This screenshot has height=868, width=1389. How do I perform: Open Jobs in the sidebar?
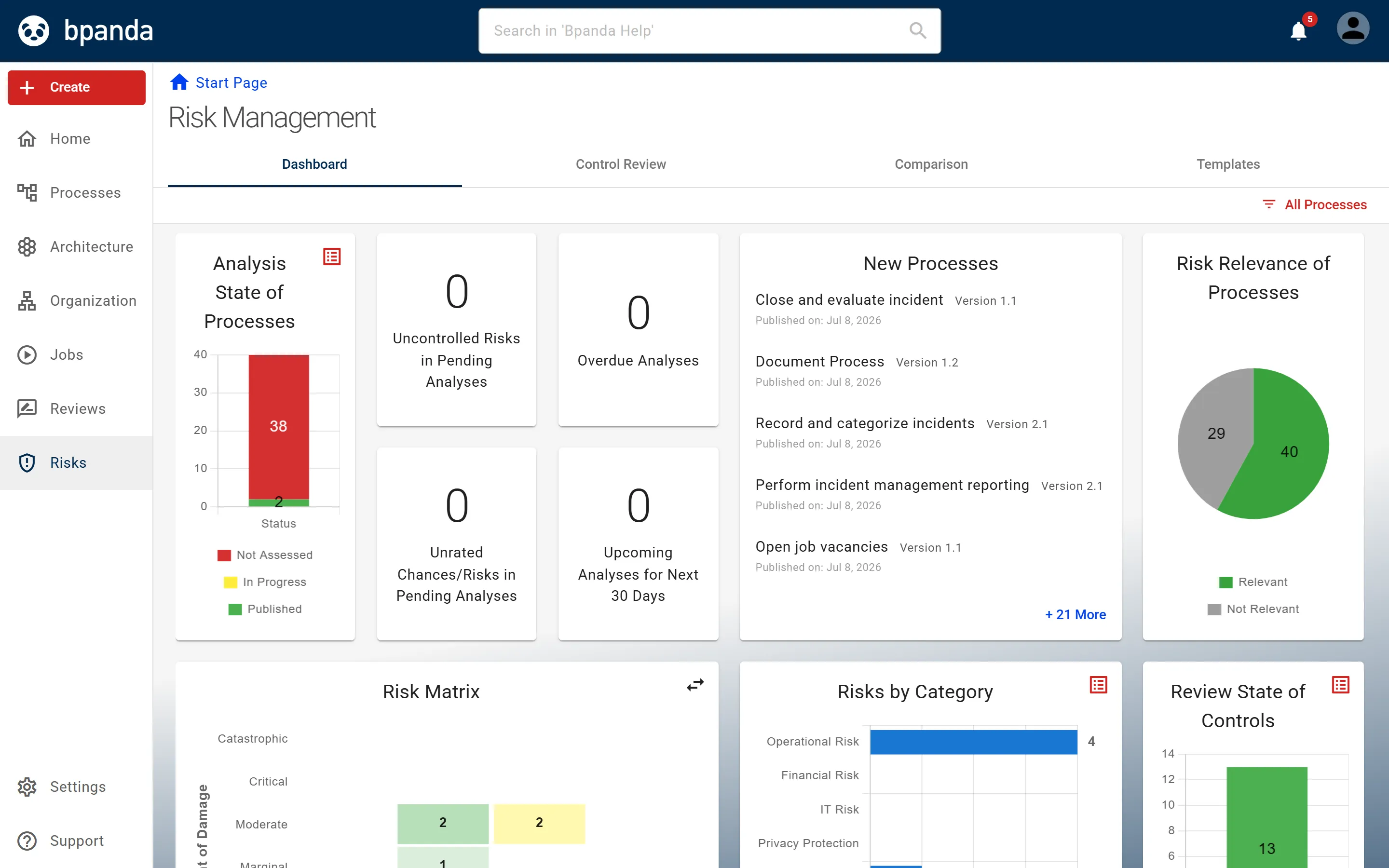(x=76, y=355)
